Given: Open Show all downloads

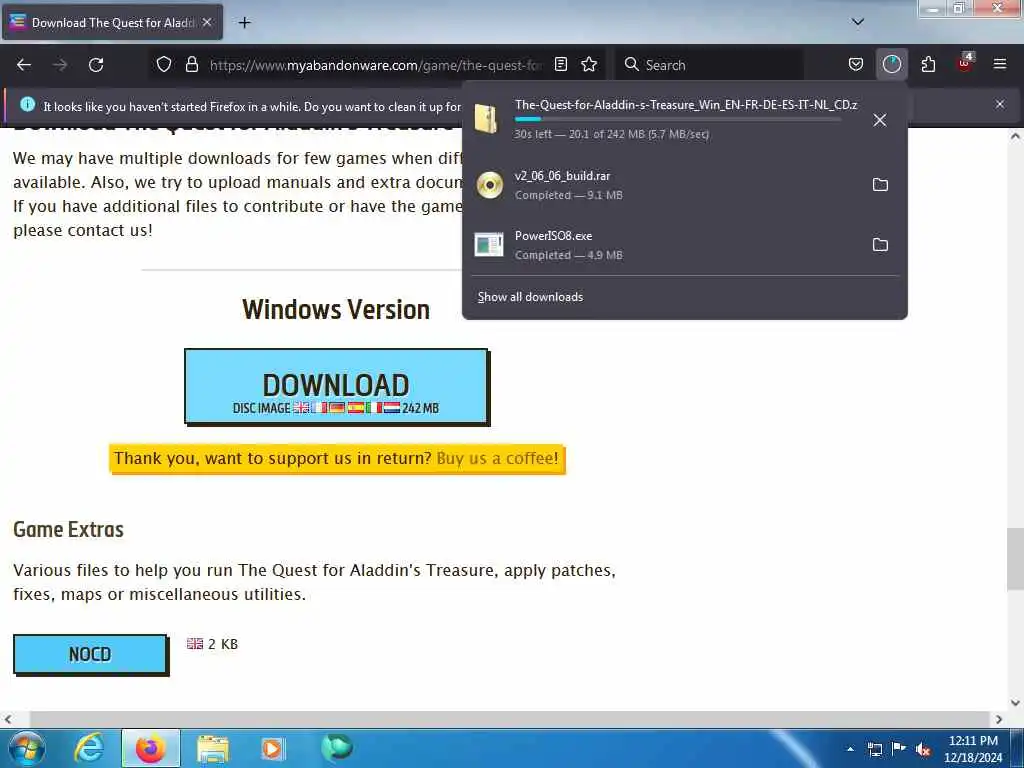Looking at the screenshot, I should tap(530, 297).
